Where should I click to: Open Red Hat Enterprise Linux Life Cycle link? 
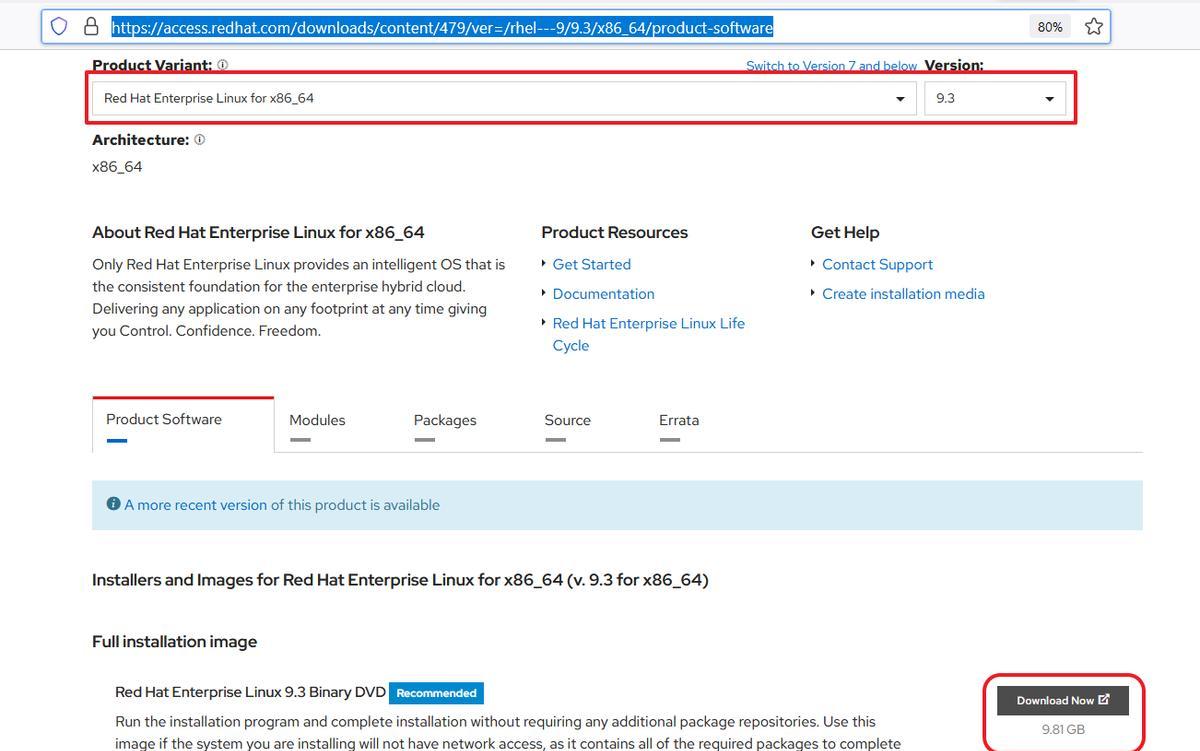point(649,334)
